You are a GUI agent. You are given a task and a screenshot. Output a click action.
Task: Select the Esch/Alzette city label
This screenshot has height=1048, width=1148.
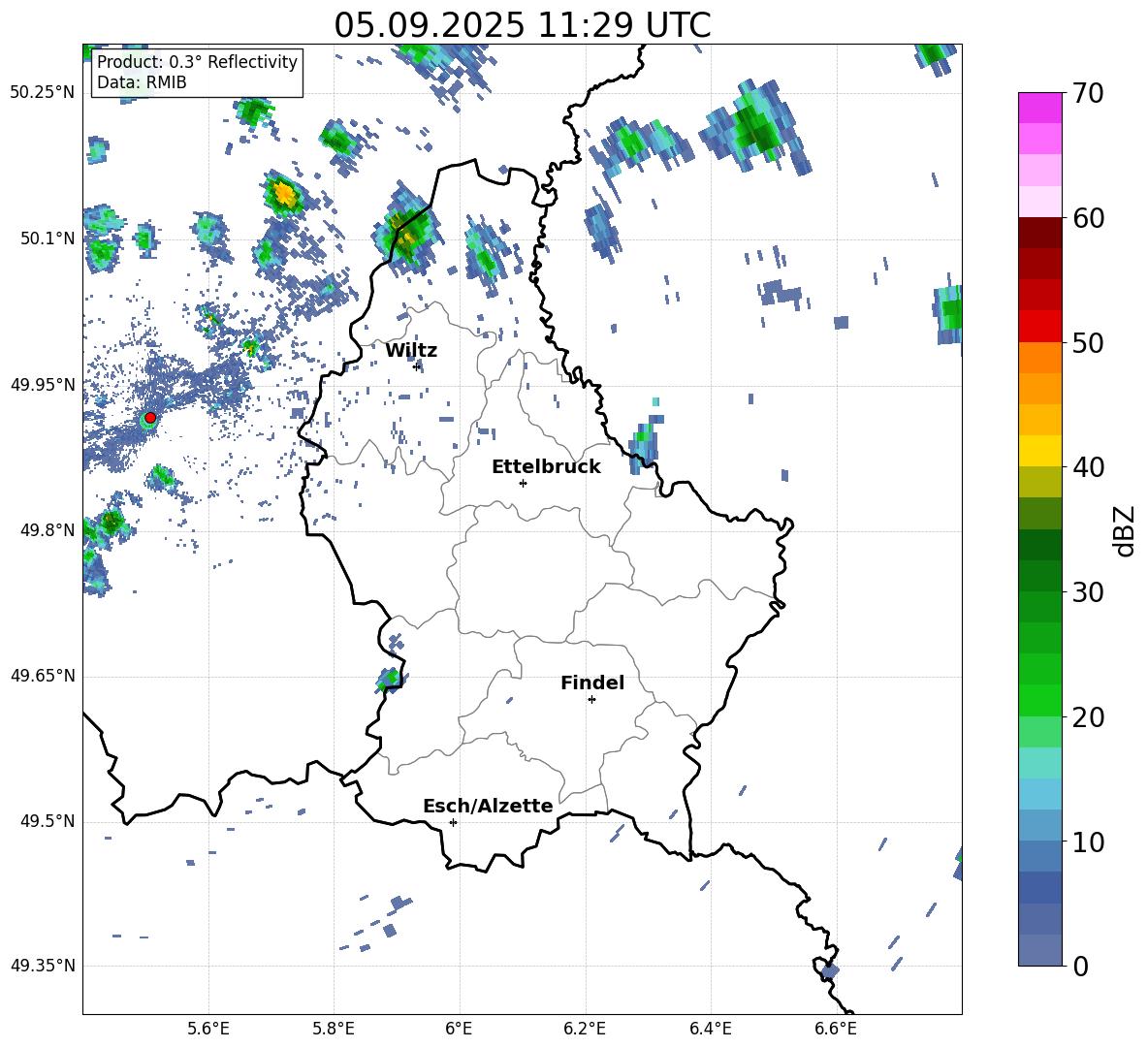pyautogui.click(x=489, y=806)
